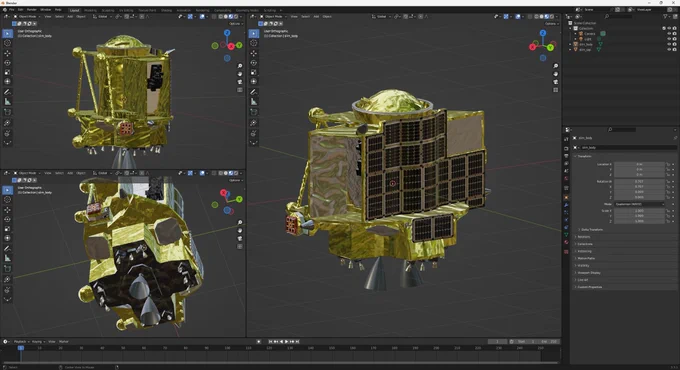
Task: Select the Measure tool in the top-left viewport
Action: tap(7, 102)
